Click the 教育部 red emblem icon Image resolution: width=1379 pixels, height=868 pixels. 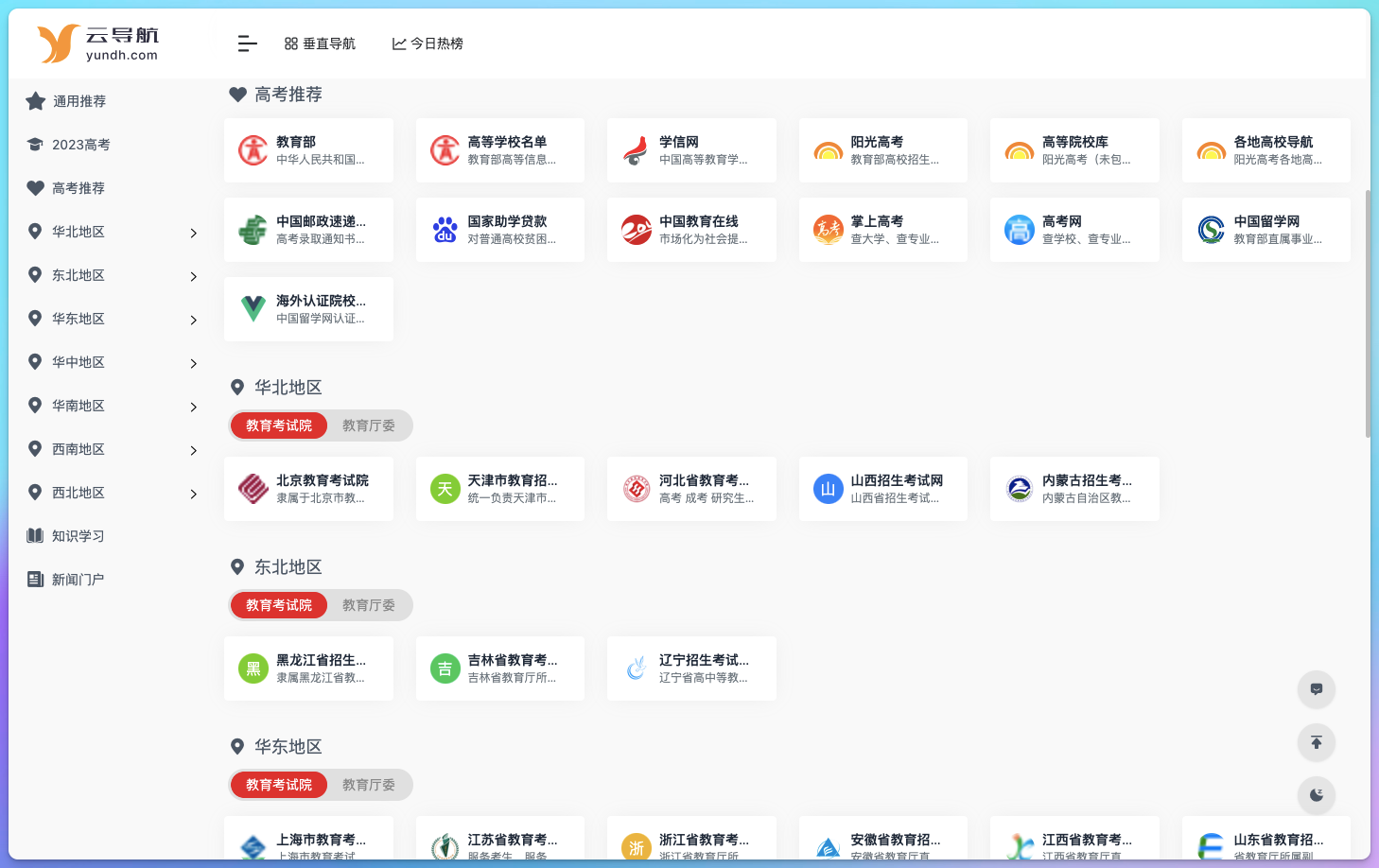253,149
